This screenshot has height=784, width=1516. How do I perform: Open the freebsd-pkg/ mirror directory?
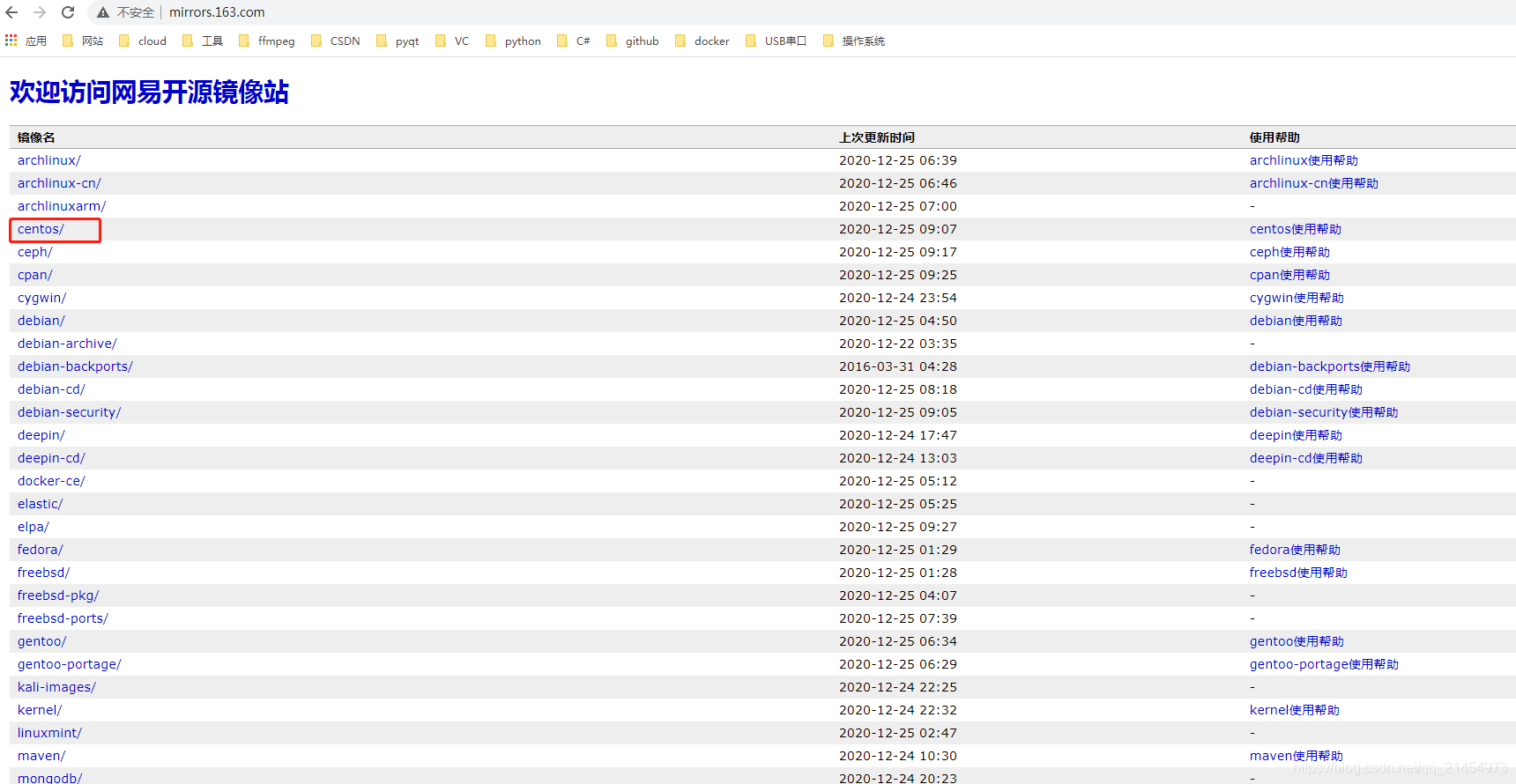click(x=58, y=595)
